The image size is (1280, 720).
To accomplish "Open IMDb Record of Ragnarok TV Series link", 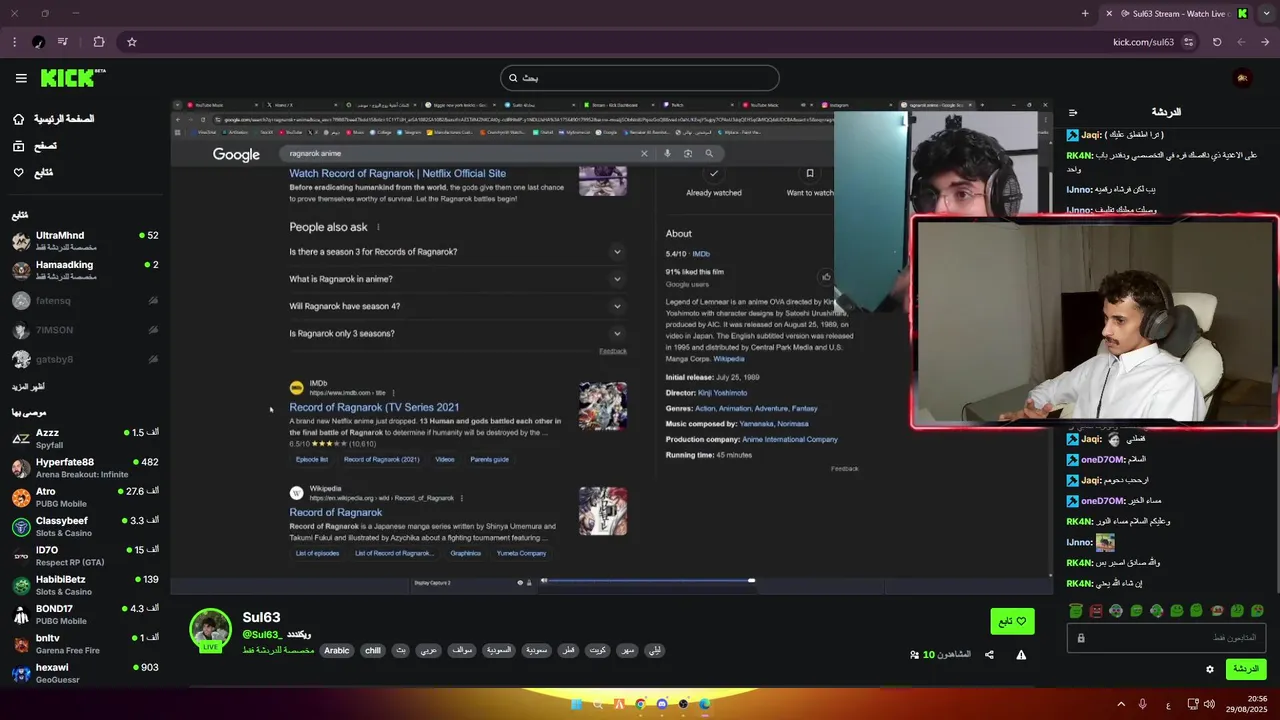I will coord(374,407).
